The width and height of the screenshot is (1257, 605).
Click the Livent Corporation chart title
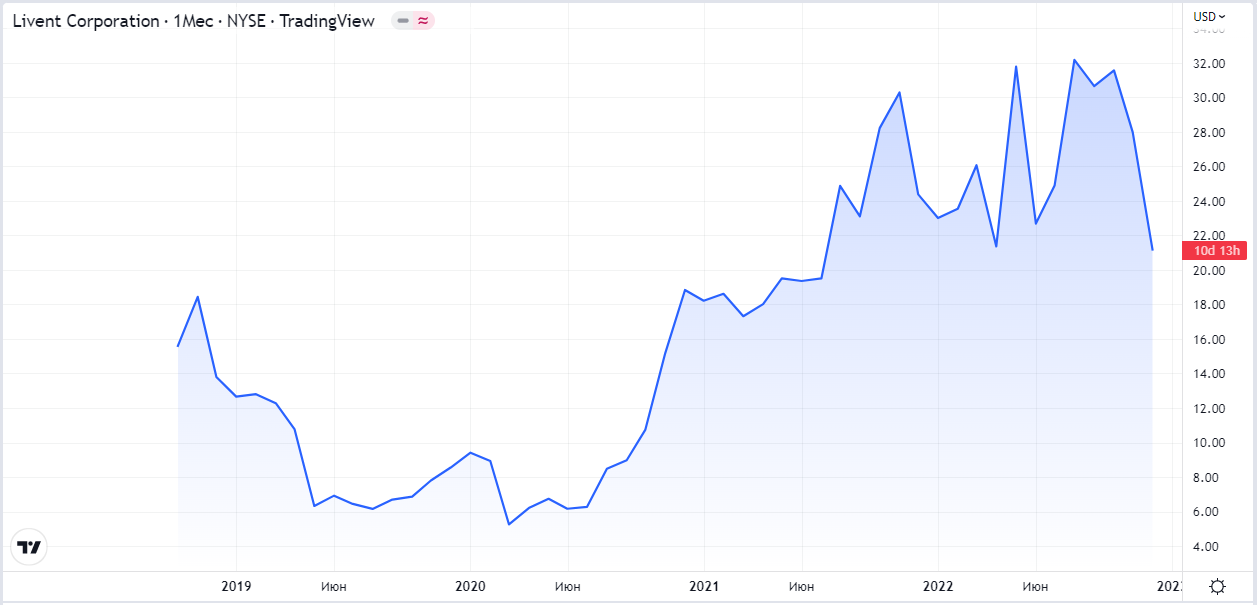click(193, 21)
